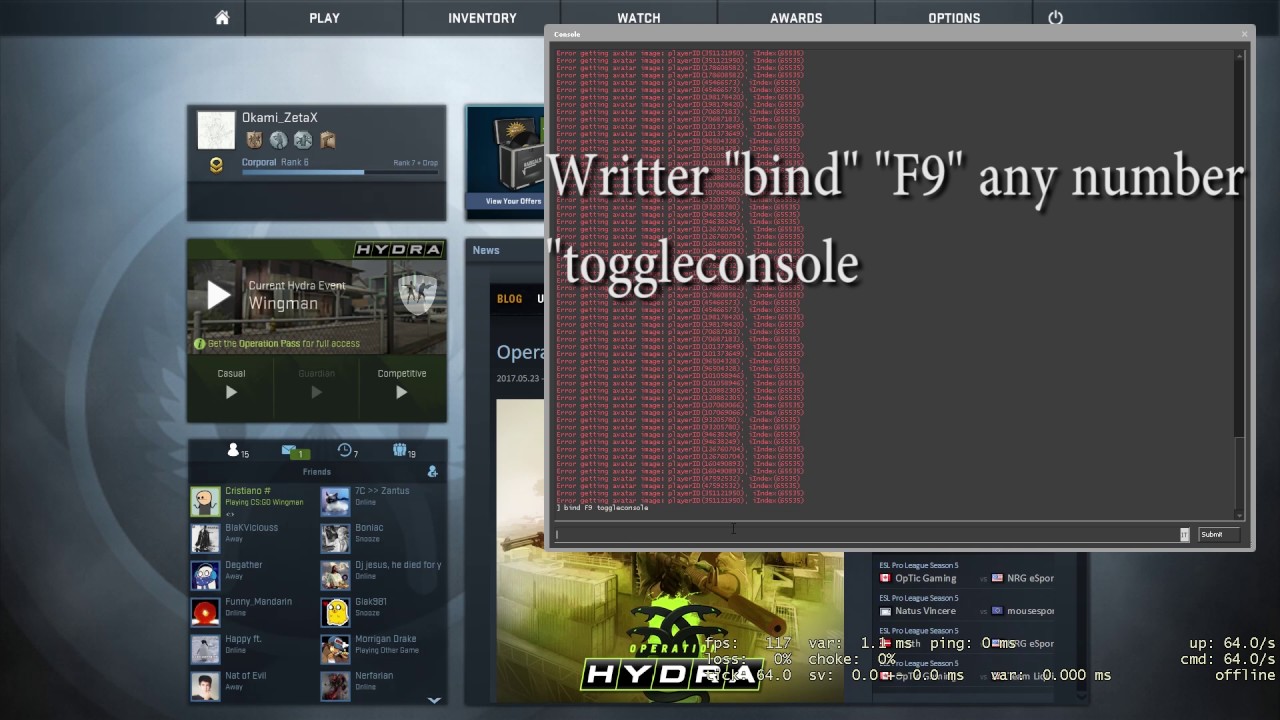Select friend Nerfarian
Screen dimensions: 1280x720
[383, 686]
